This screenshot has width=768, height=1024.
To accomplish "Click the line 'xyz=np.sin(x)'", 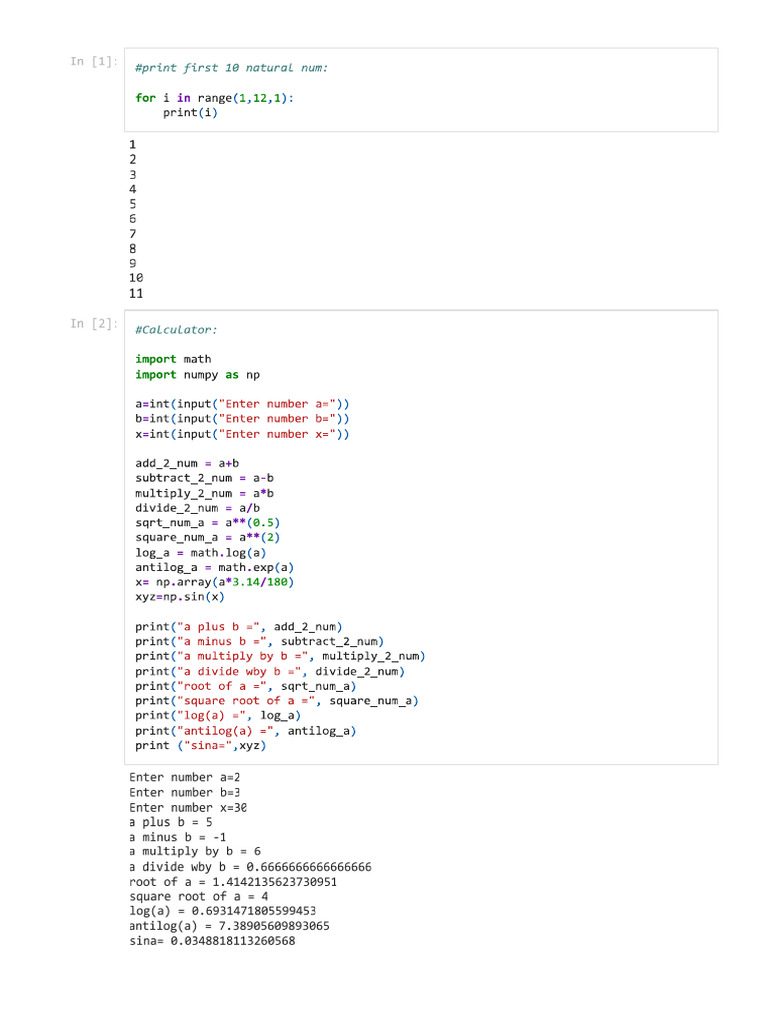I will click(180, 597).
